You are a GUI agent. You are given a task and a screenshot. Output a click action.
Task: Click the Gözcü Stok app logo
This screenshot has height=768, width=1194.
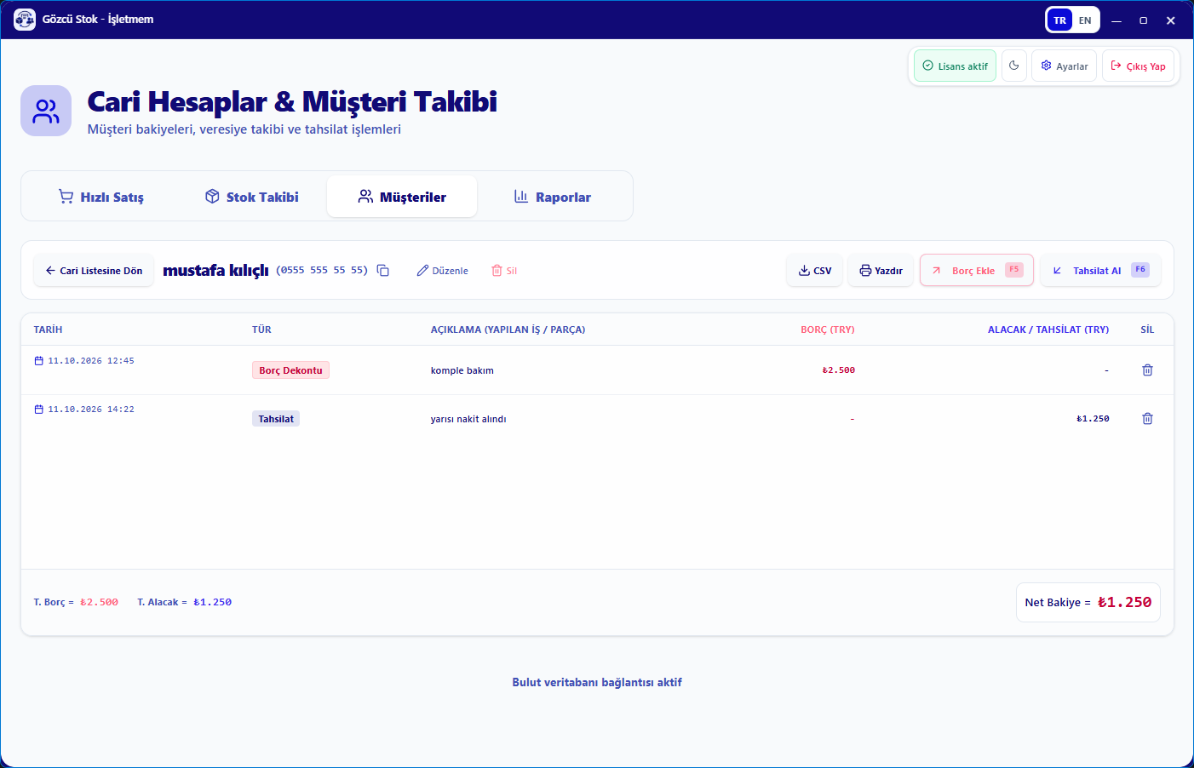[24, 20]
